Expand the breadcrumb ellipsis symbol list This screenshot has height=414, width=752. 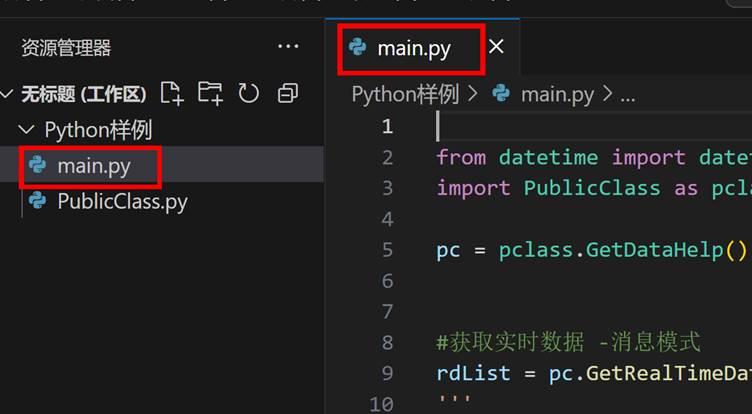point(628,95)
